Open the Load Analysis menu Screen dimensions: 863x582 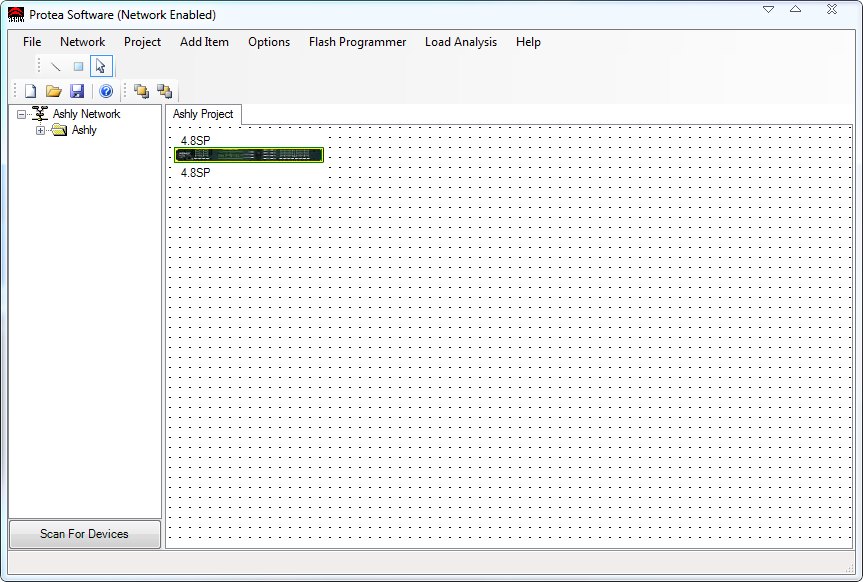tap(461, 42)
